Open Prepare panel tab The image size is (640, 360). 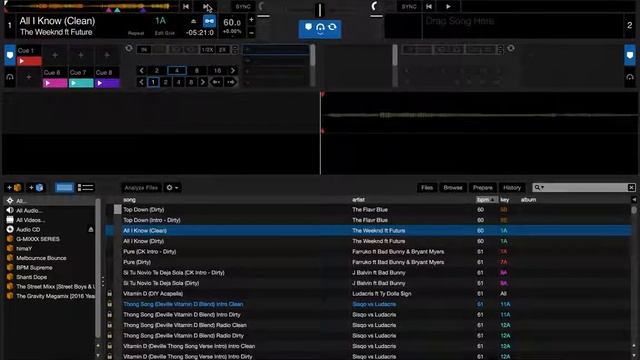click(482, 188)
